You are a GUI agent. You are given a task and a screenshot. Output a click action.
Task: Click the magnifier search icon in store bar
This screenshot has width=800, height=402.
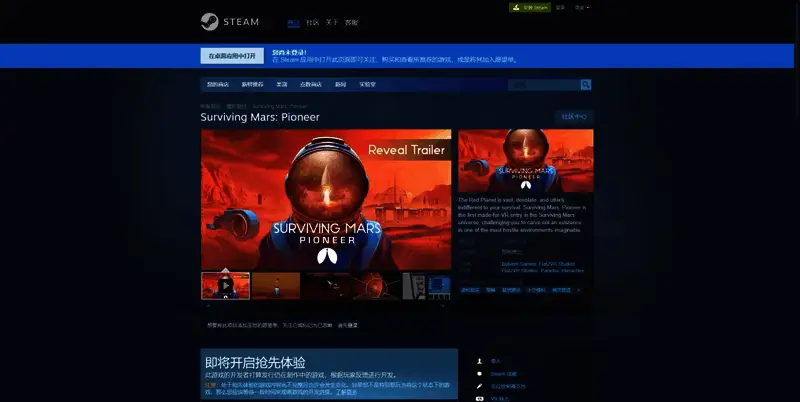[586, 85]
